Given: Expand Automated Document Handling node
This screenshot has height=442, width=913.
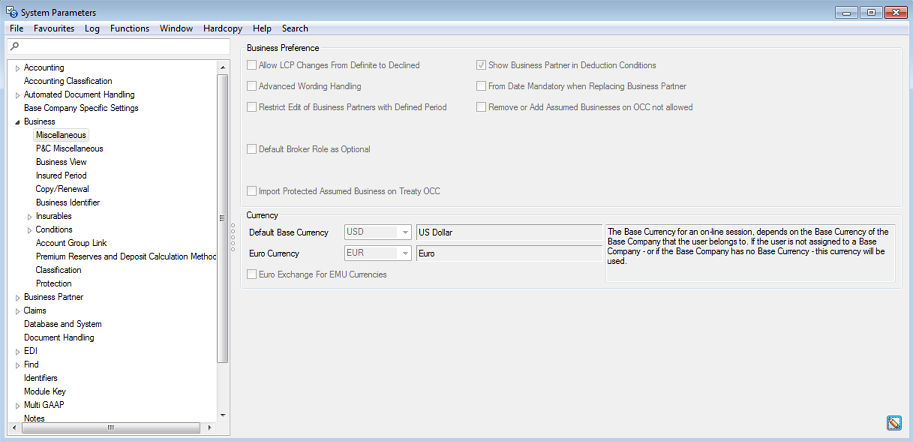Looking at the screenshot, I should click(17, 95).
